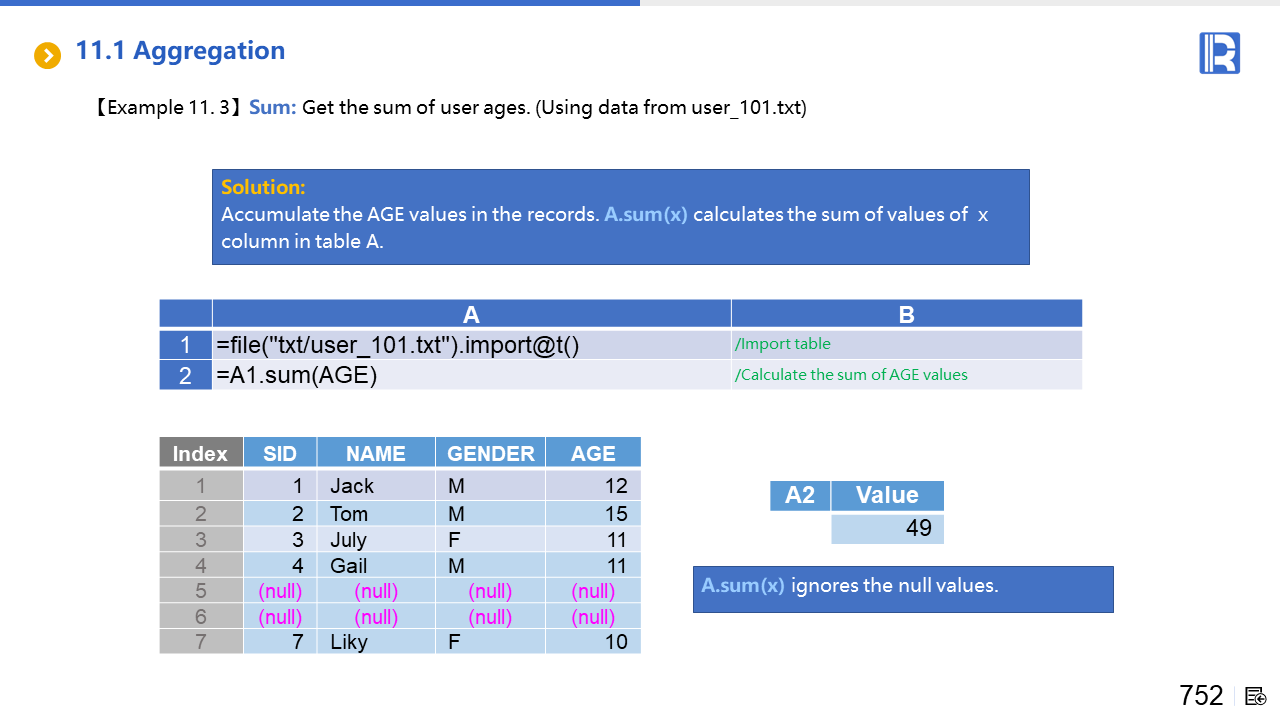Click the SID column header

[280, 453]
